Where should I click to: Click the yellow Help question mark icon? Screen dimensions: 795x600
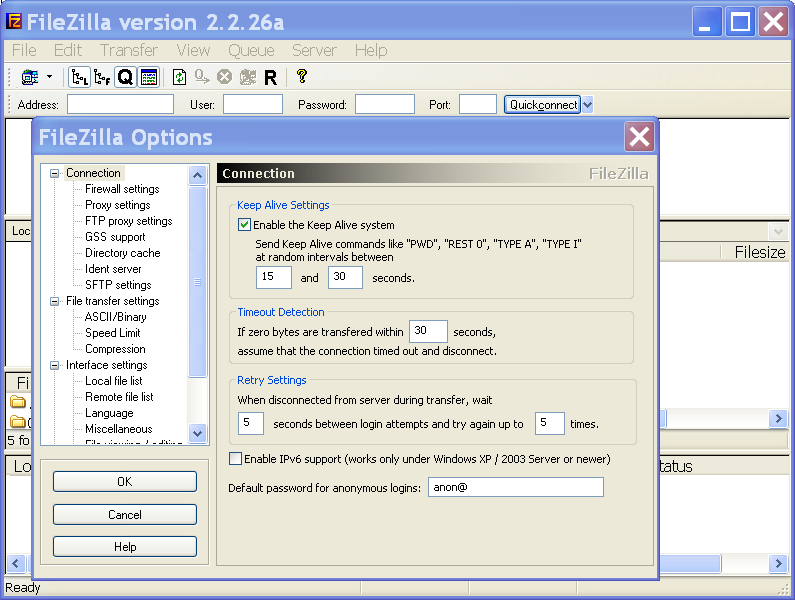point(302,77)
